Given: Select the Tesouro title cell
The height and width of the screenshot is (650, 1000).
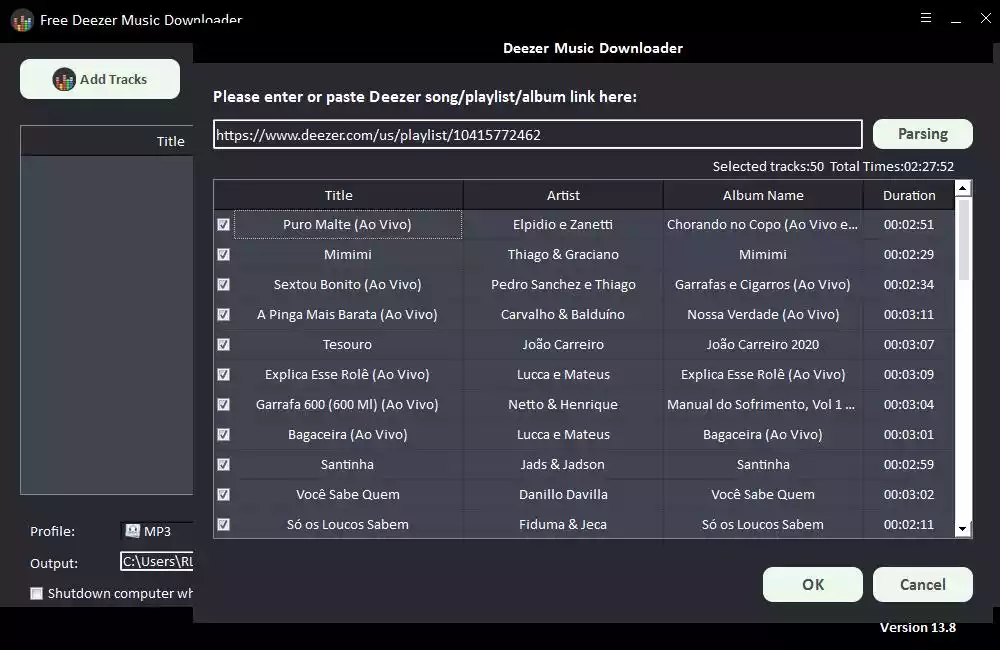Looking at the screenshot, I should point(348,344).
